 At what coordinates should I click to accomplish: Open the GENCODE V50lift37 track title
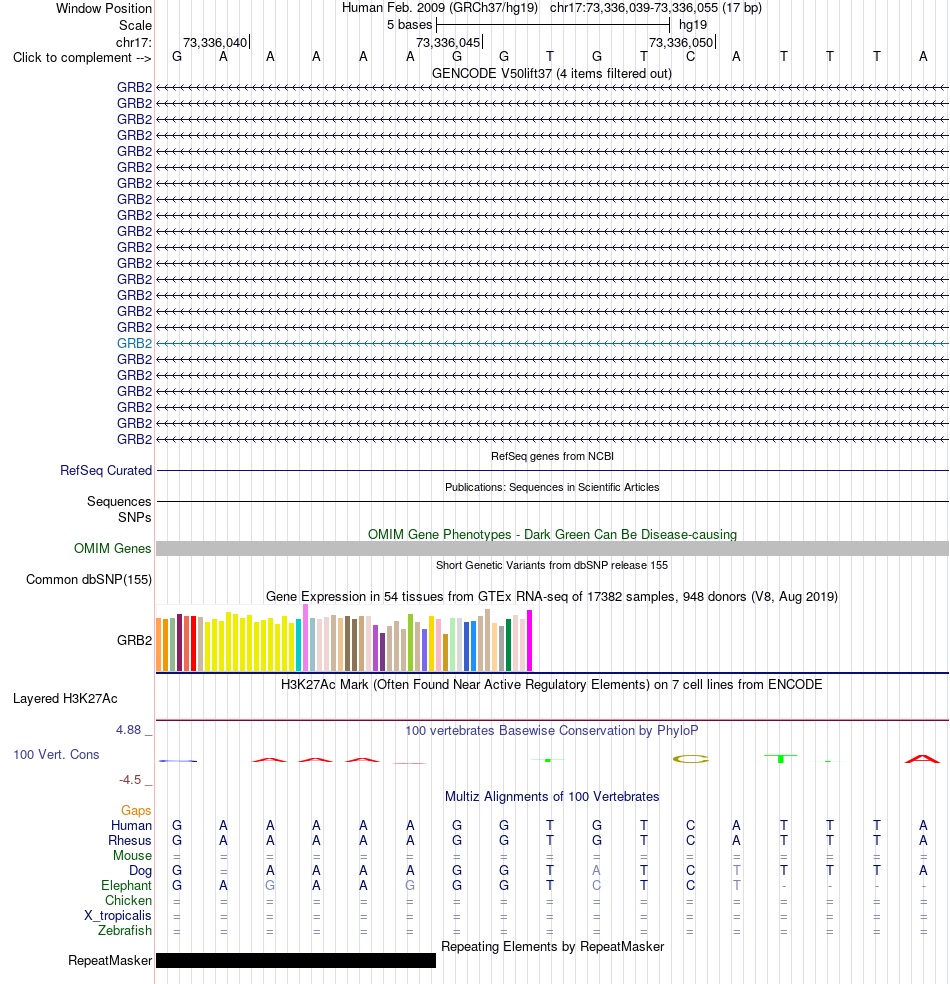pyautogui.click(x=552, y=73)
